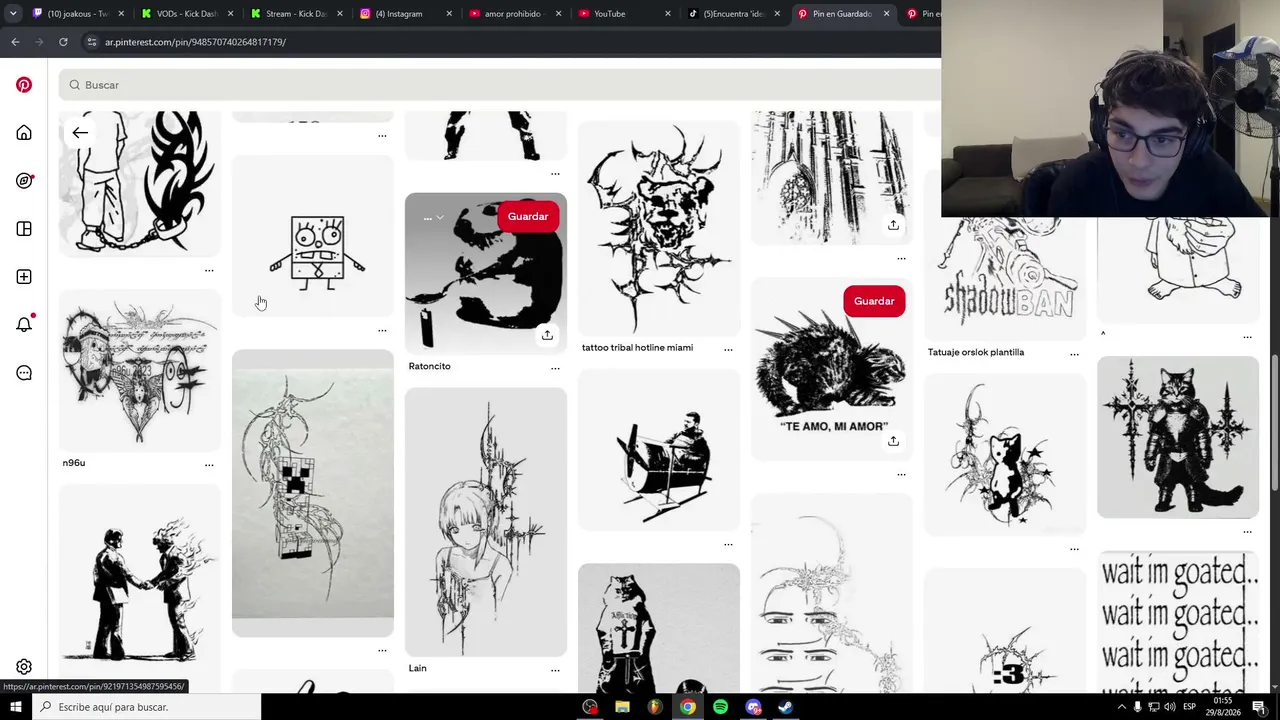View site information icon in address bar

click(92, 42)
